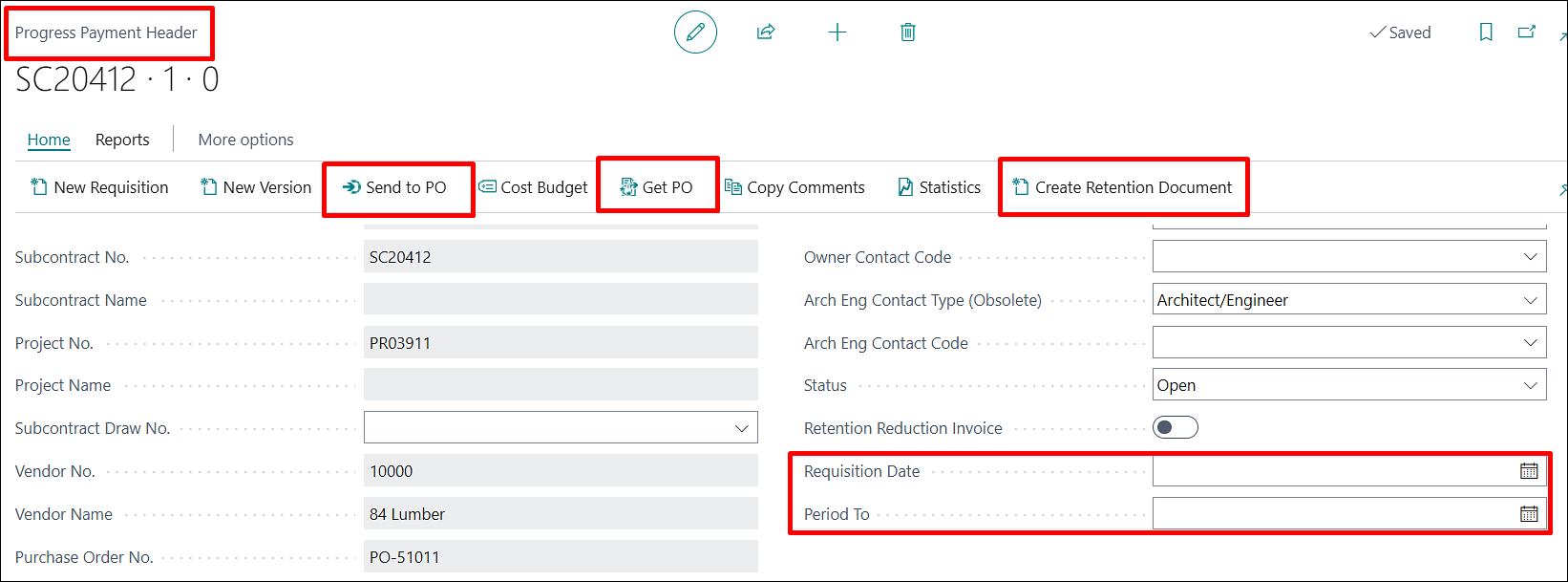
Task: Switch to the Home tab
Action: tap(49, 140)
